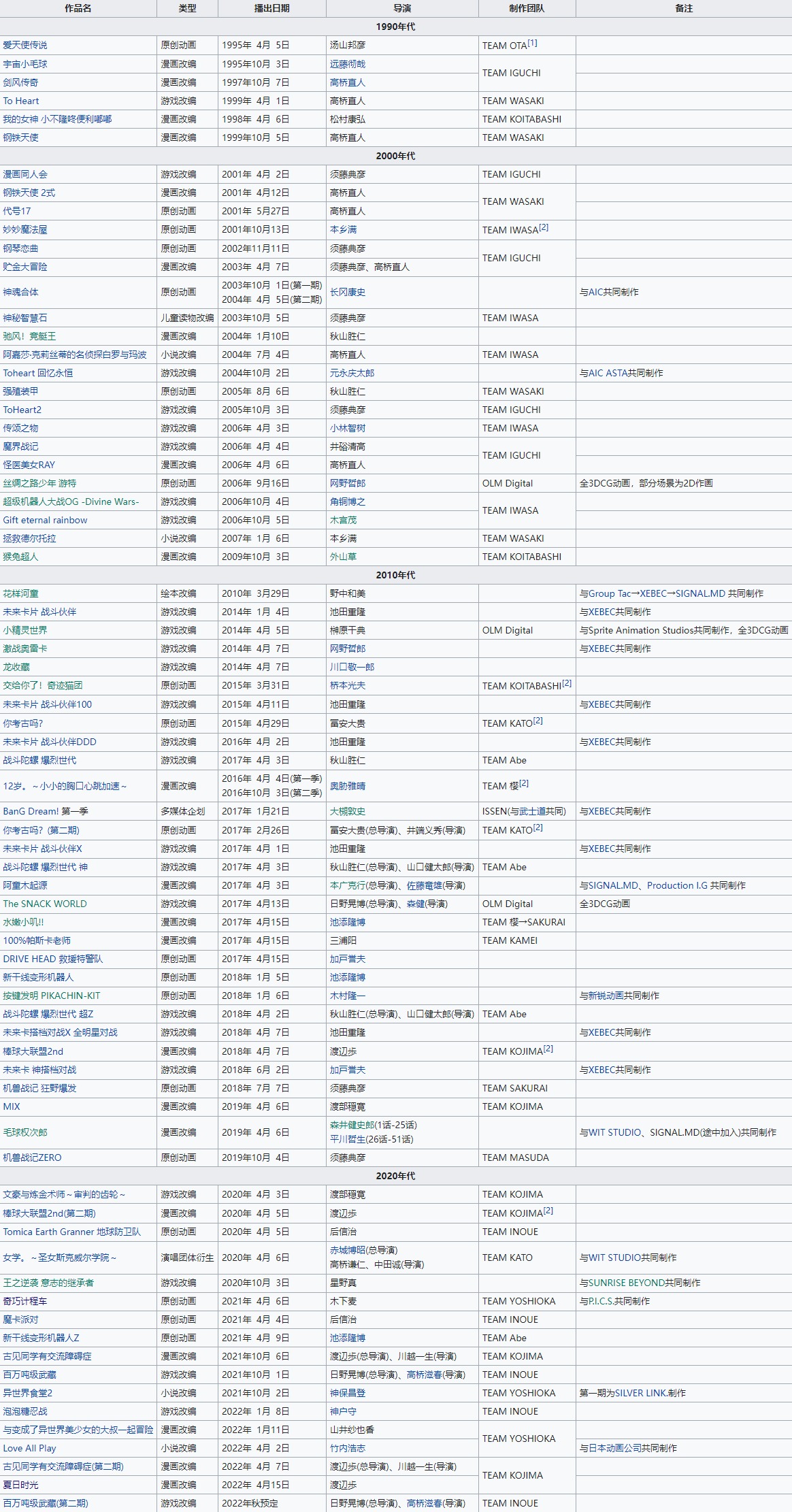
Task: Open the 武士道 link in ISSEN cell
Action: [532, 811]
